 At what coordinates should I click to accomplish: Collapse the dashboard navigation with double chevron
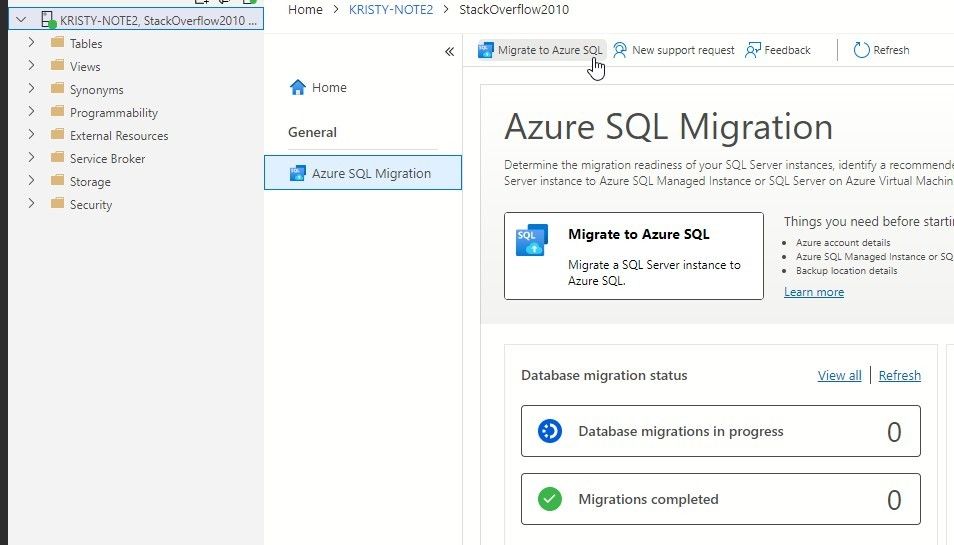click(x=449, y=52)
